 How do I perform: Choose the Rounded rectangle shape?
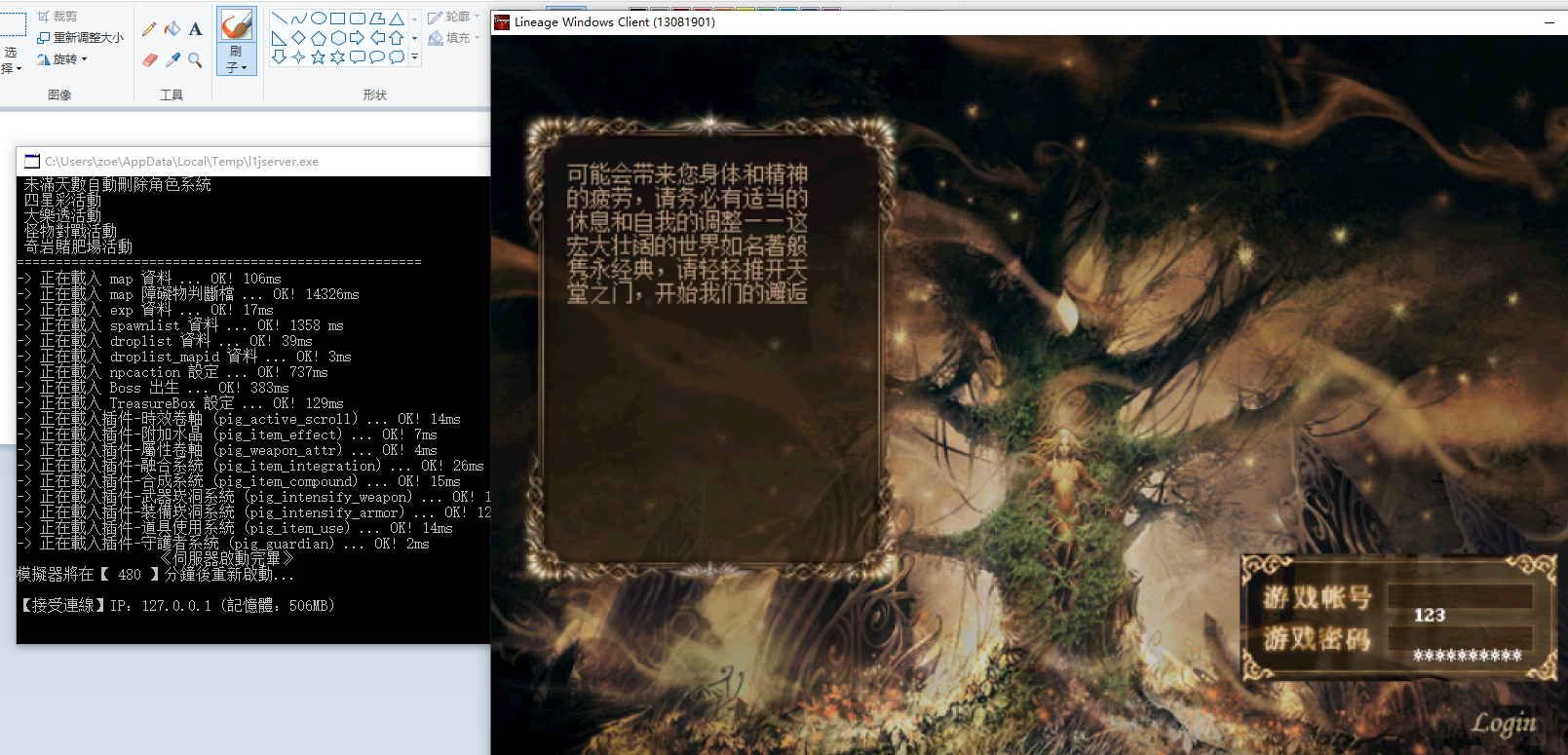point(358,19)
